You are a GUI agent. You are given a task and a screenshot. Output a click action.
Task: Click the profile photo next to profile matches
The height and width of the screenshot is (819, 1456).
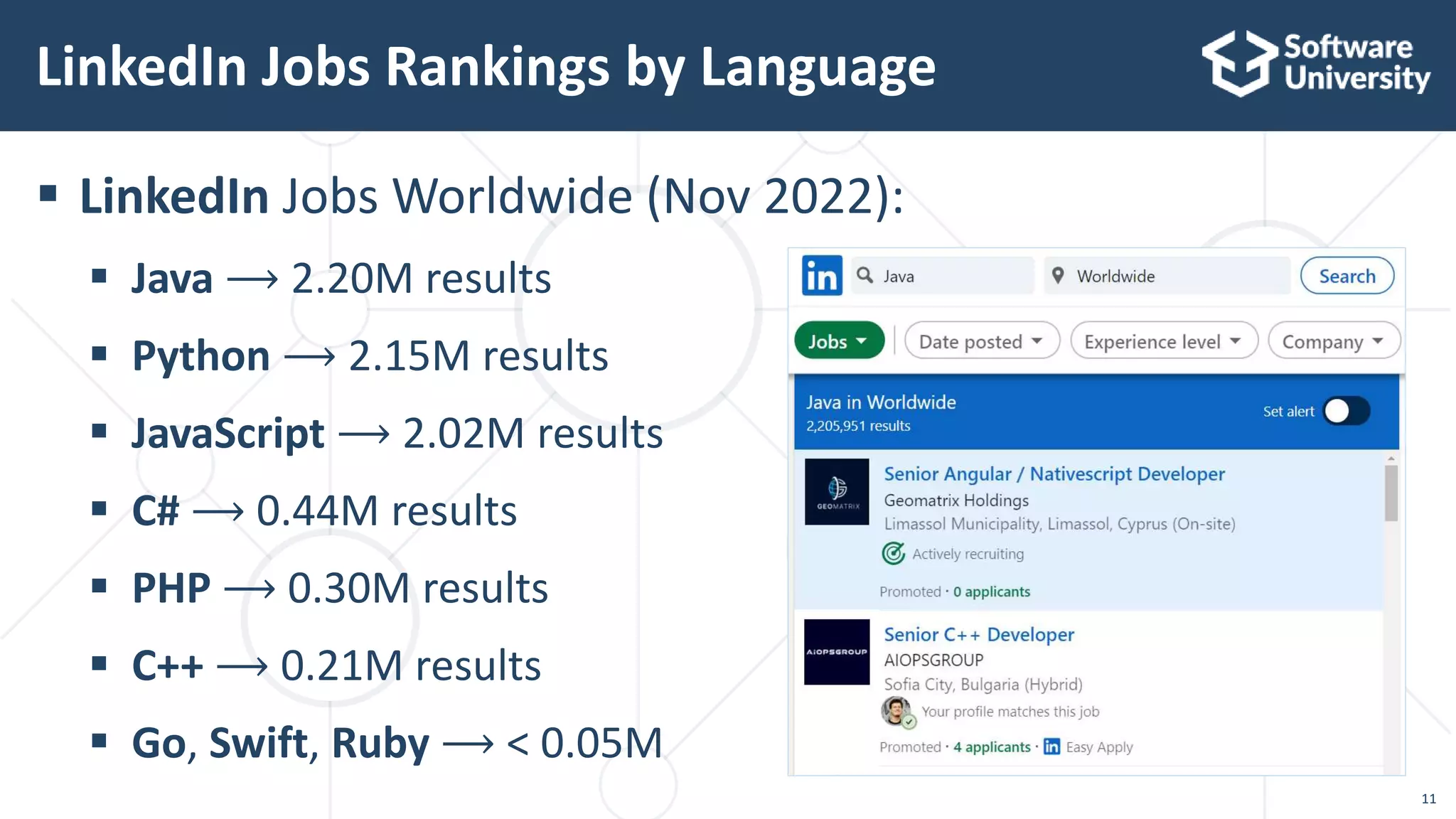pyautogui.click(x=897, y=712)
